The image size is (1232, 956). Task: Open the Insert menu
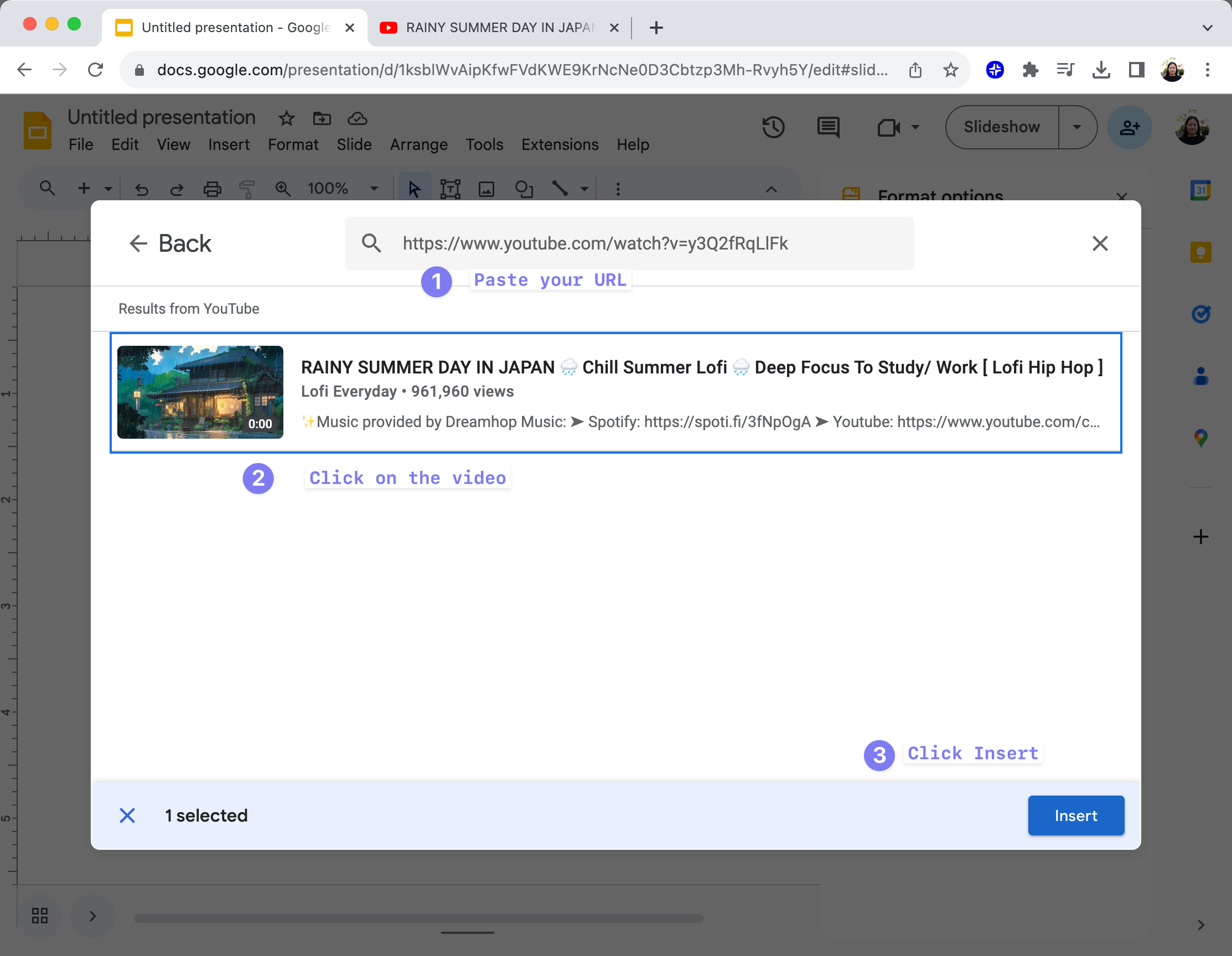point(229,144)
